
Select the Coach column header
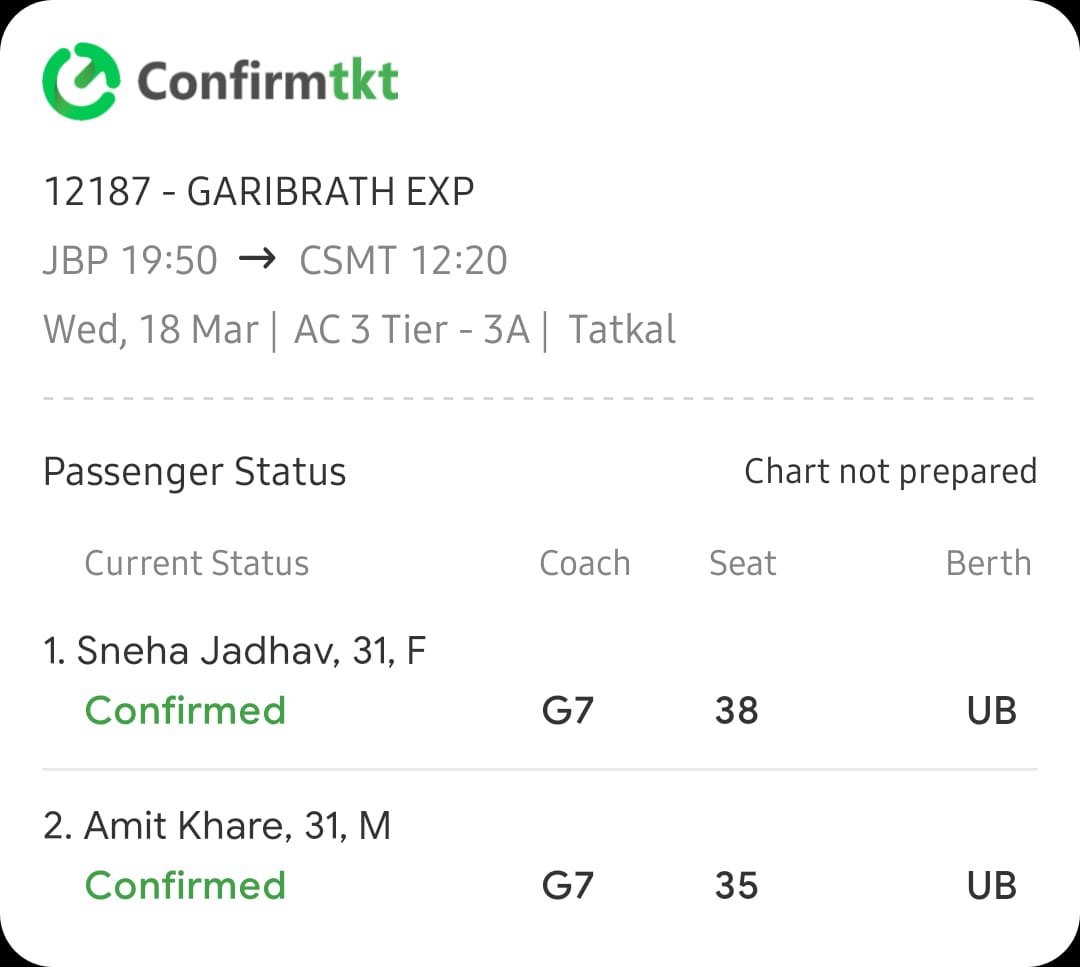point(585,563)
